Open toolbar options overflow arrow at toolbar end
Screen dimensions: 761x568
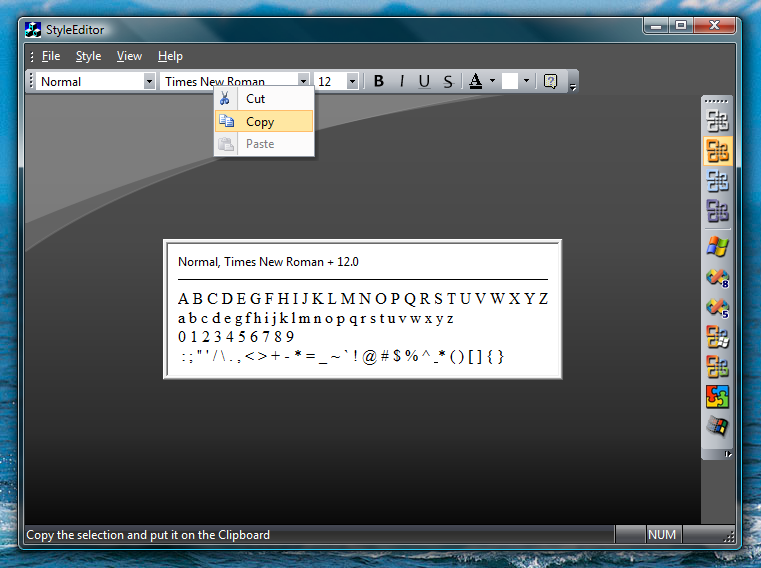click(573, 87)
